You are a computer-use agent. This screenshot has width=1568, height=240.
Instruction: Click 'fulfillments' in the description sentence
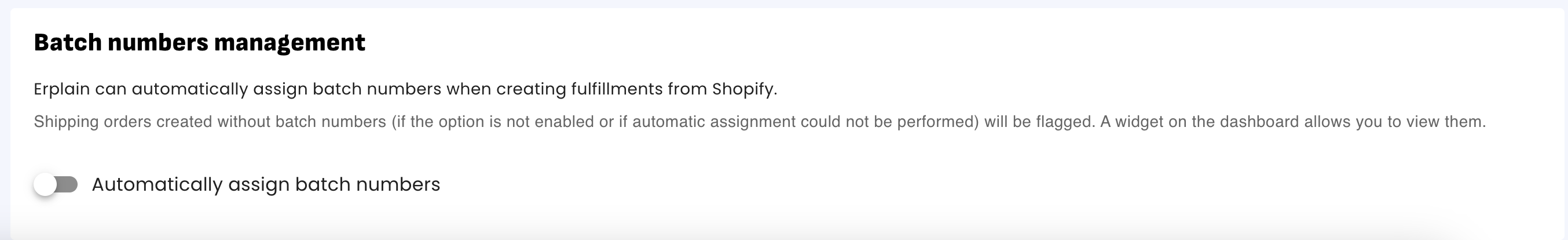click(x=617, y=89)
